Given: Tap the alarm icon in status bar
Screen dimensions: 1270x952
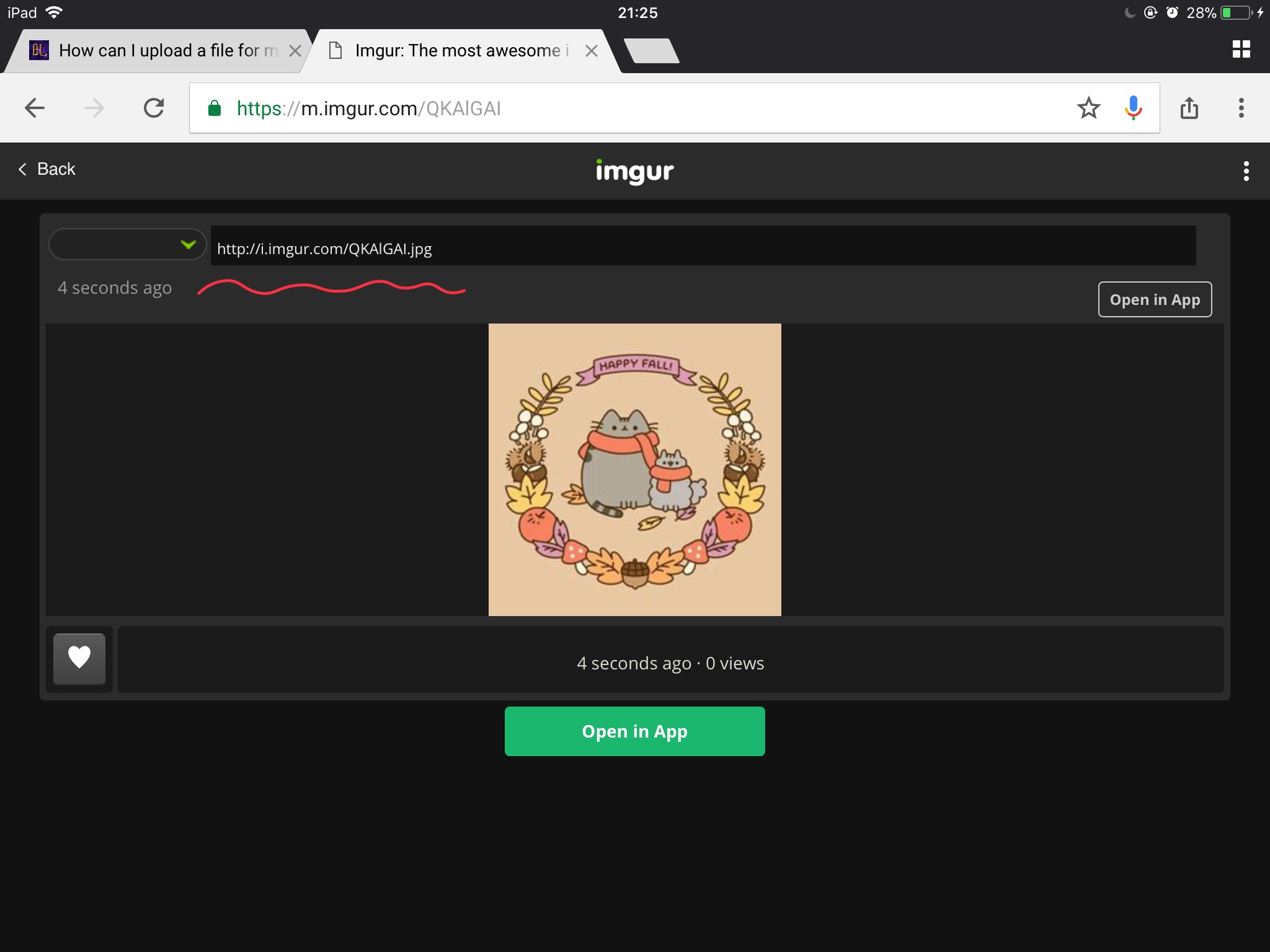Looking at the screenshot, I should (x=1172, y=12).
